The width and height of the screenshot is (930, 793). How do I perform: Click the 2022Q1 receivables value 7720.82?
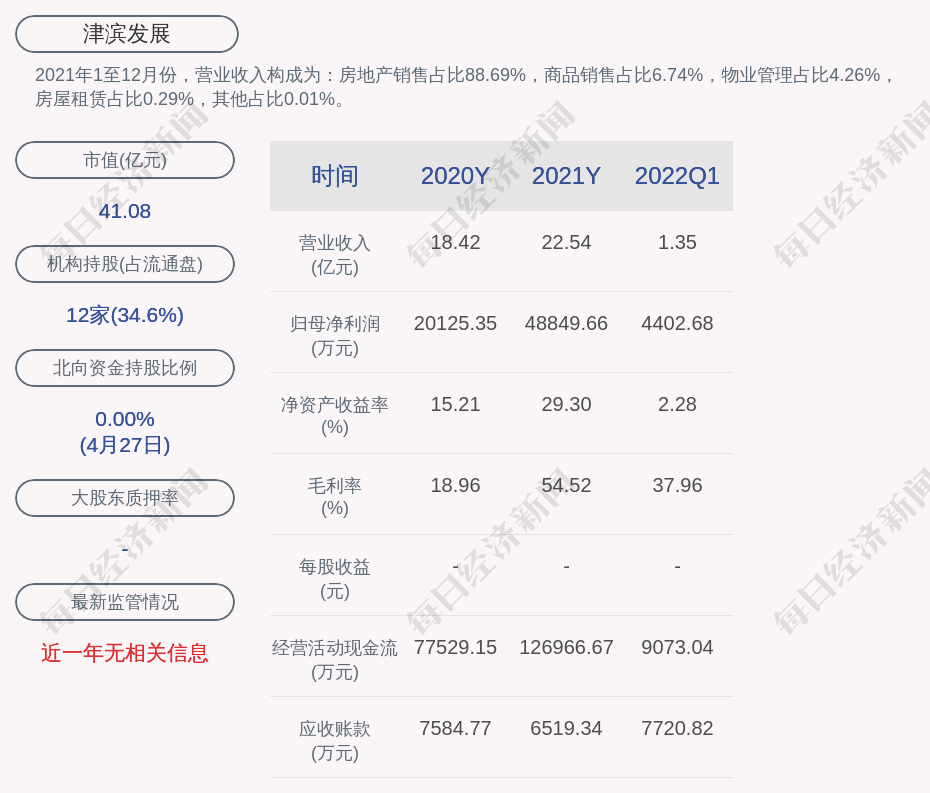point(677,728)
